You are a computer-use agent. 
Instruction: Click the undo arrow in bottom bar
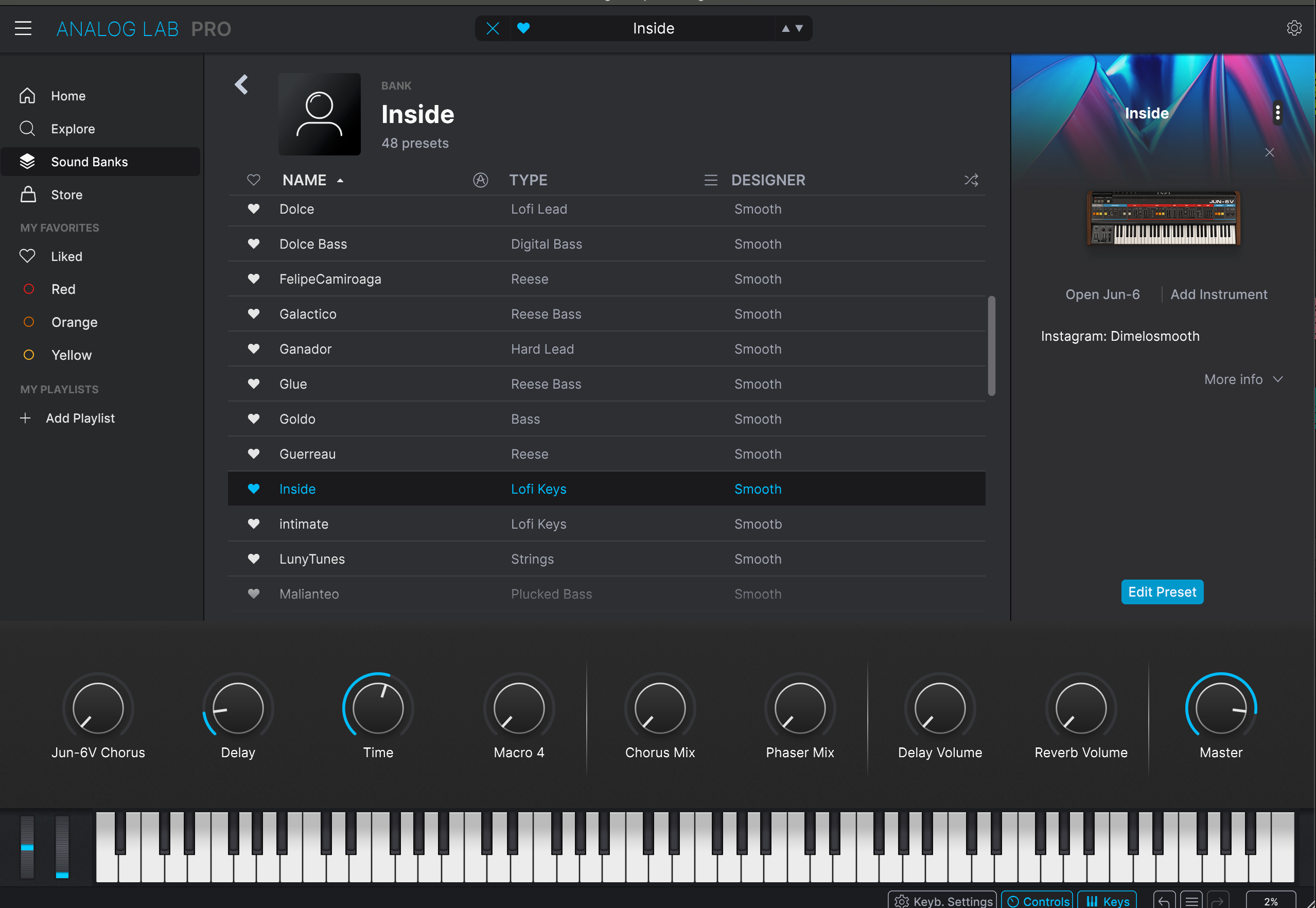click(1164, 901)
